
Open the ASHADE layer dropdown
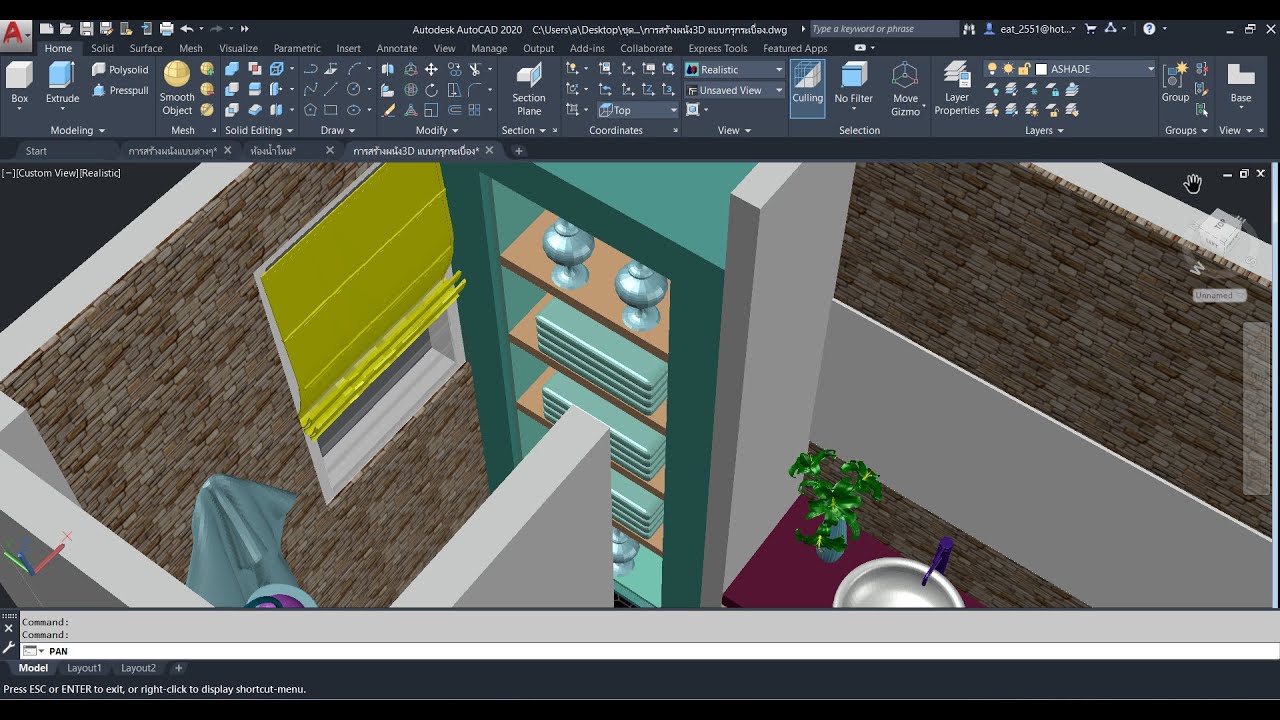click(x=1150, y=69)
